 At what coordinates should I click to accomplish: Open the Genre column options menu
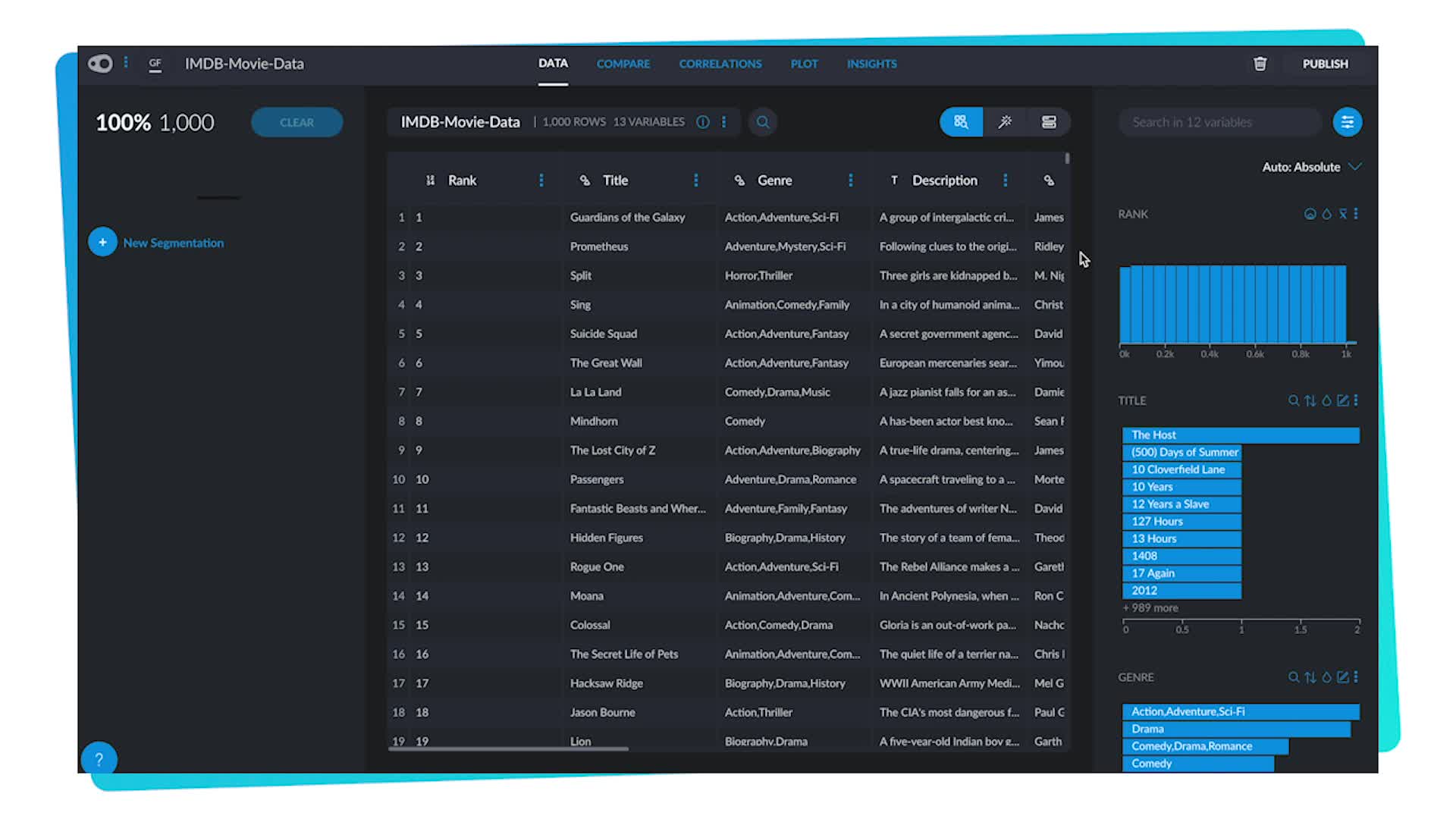[x=850, y=180]
